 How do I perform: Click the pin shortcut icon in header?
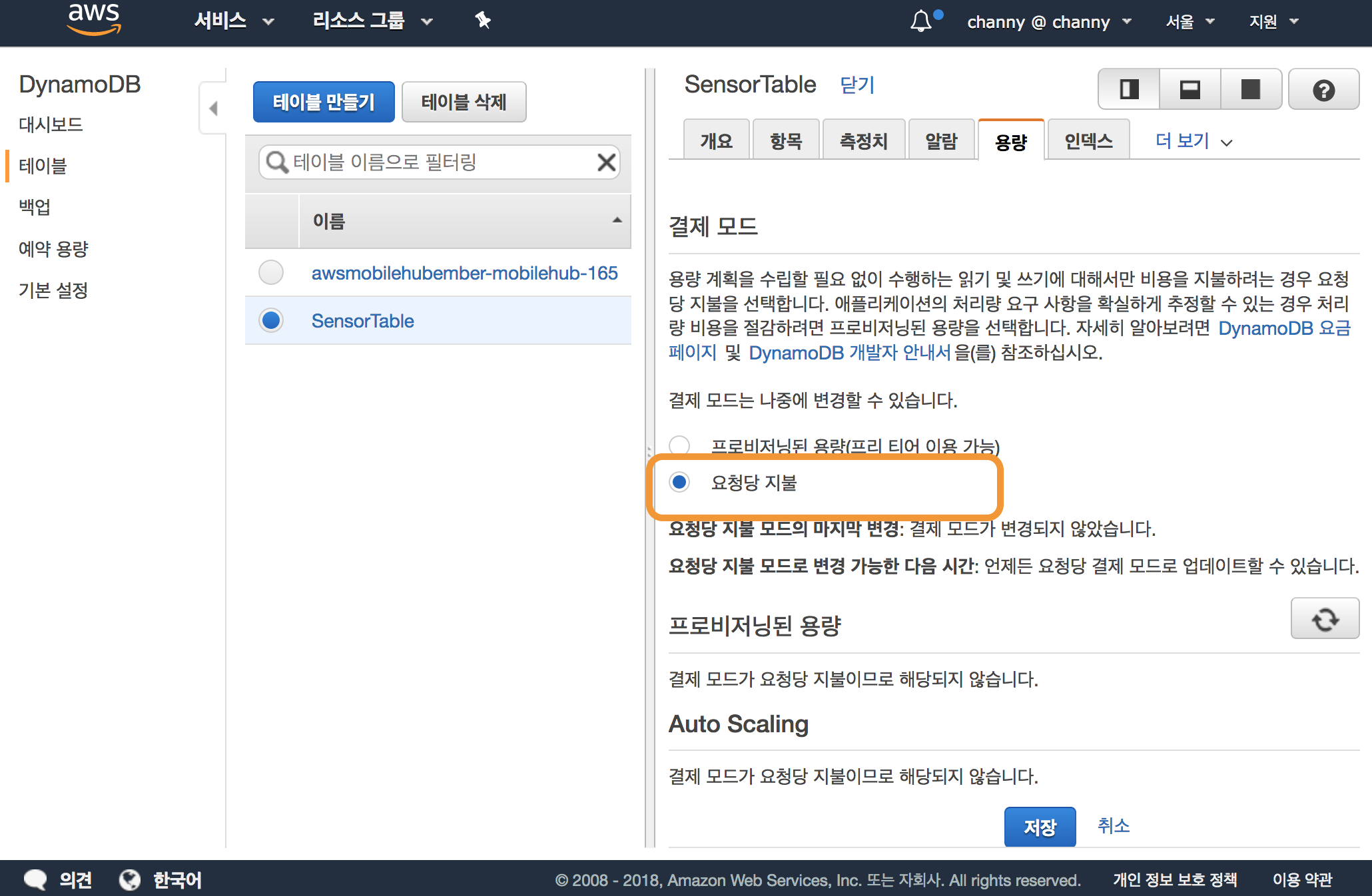point(483,21)
